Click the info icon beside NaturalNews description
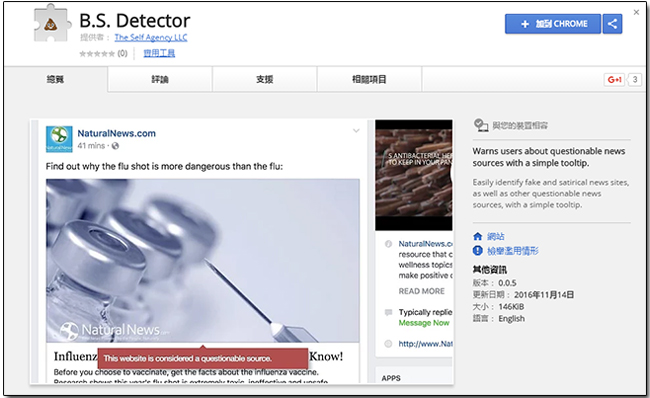This screenshot has height=398, width=650. 388,244
